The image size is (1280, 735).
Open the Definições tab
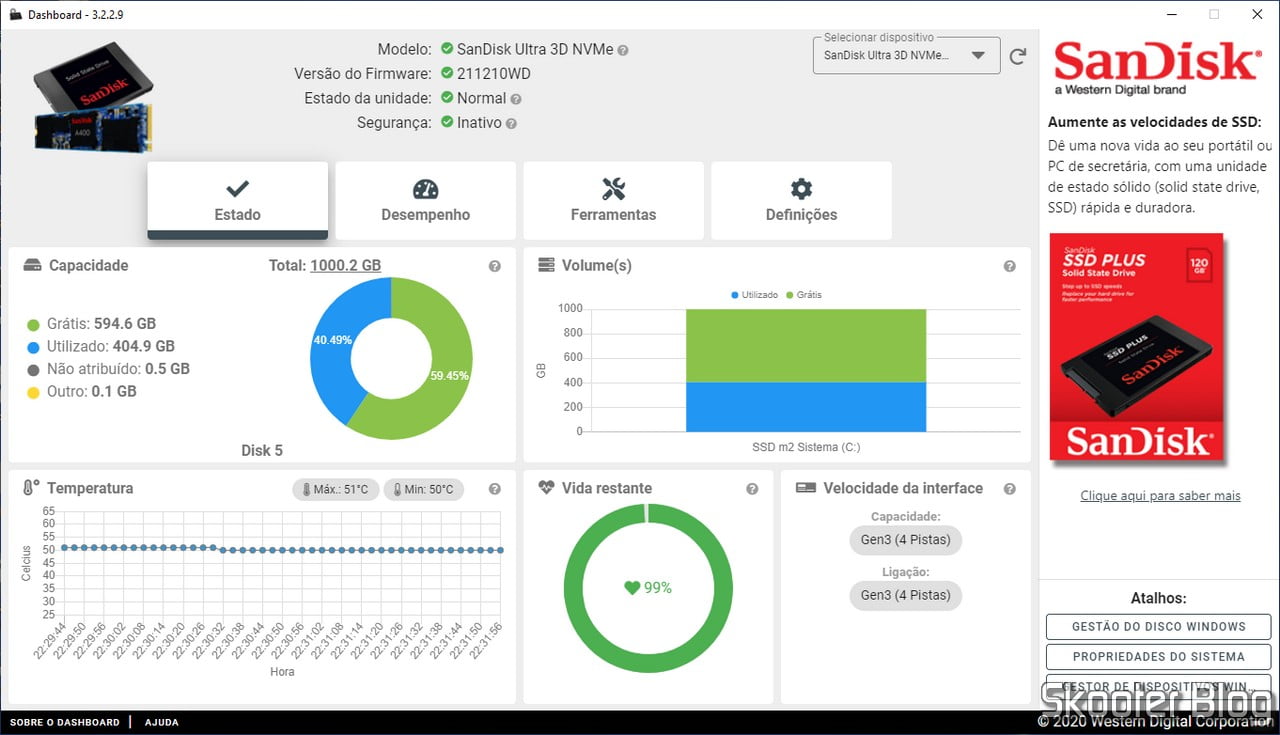801,200
